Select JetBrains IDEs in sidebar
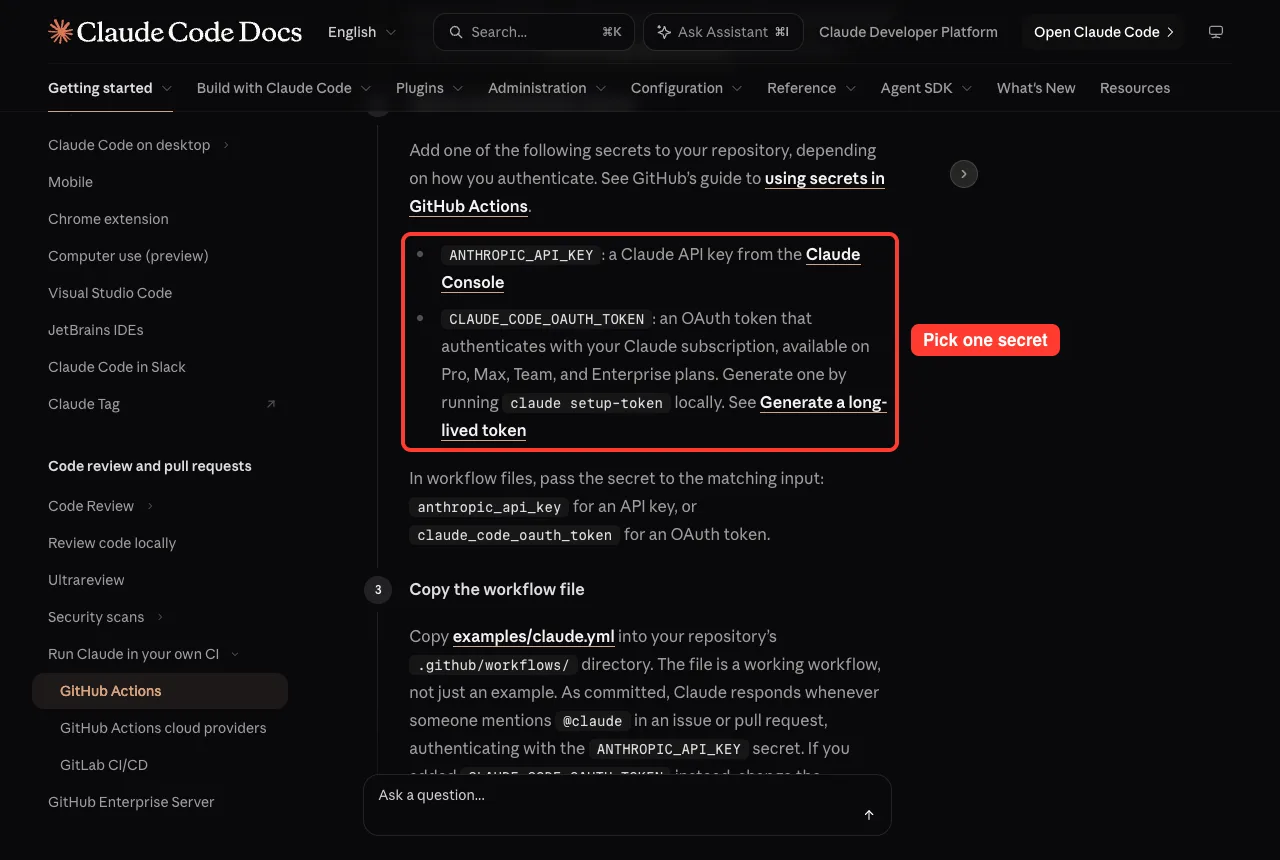The image size is (1280, 860). pyautogui.click(x=96, y=330)
